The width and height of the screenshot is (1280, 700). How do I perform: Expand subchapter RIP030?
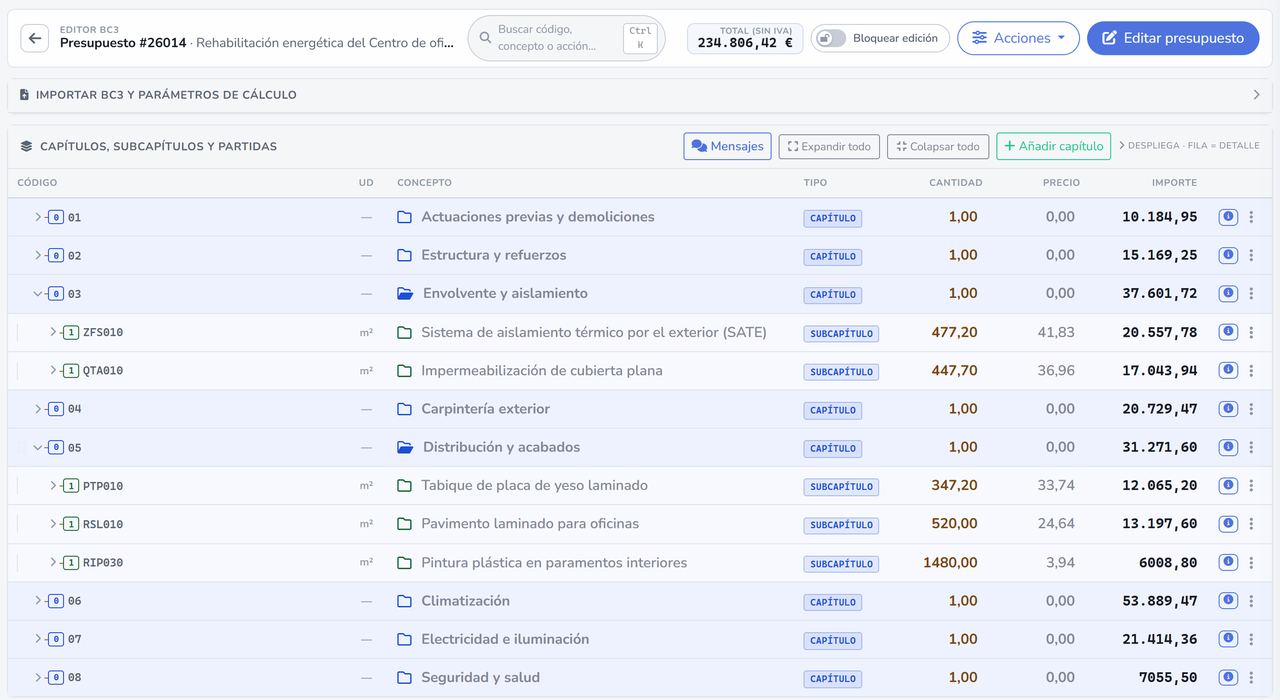tap(53, 562)
